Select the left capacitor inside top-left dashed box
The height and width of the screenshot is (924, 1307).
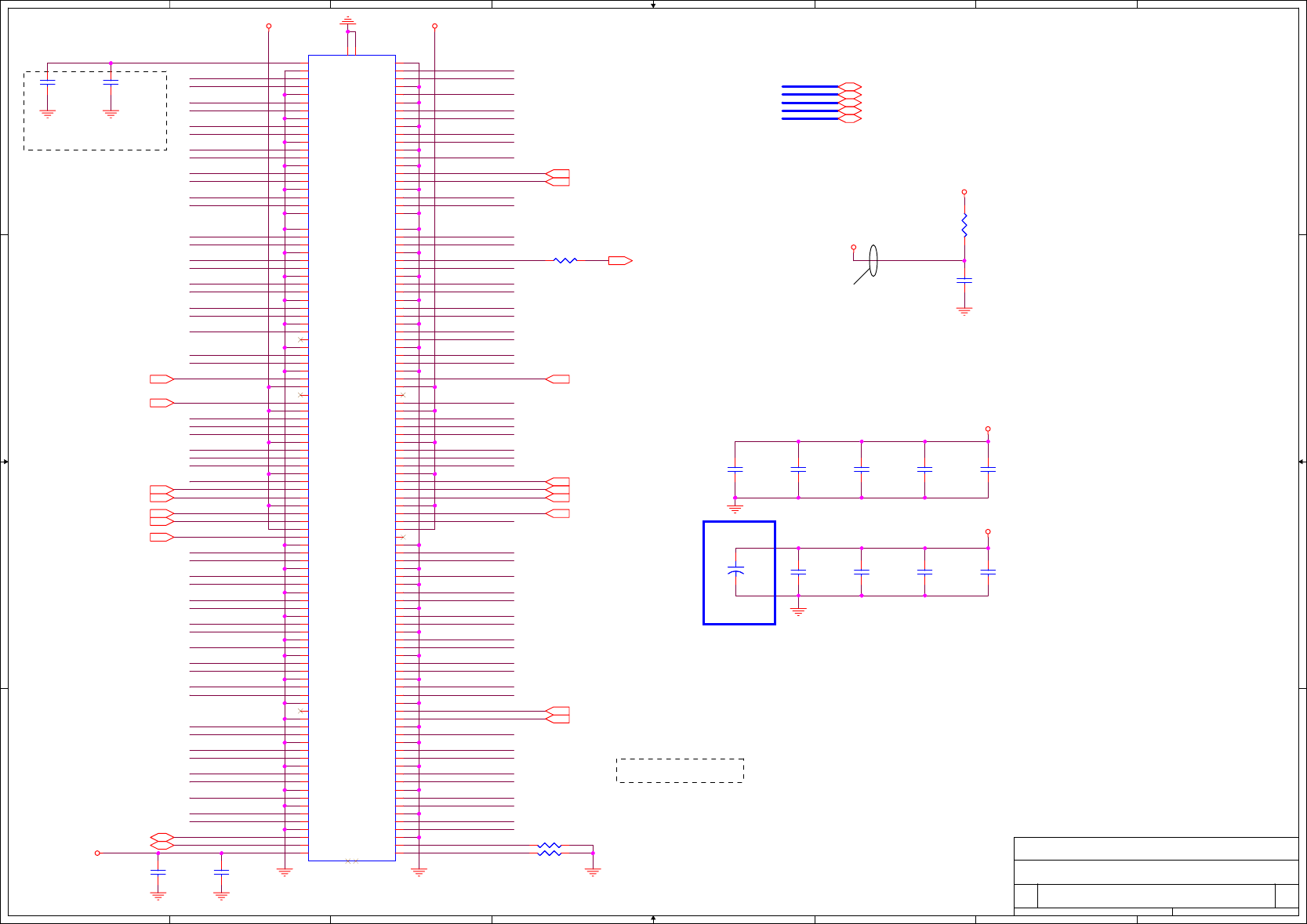point(48,82)
